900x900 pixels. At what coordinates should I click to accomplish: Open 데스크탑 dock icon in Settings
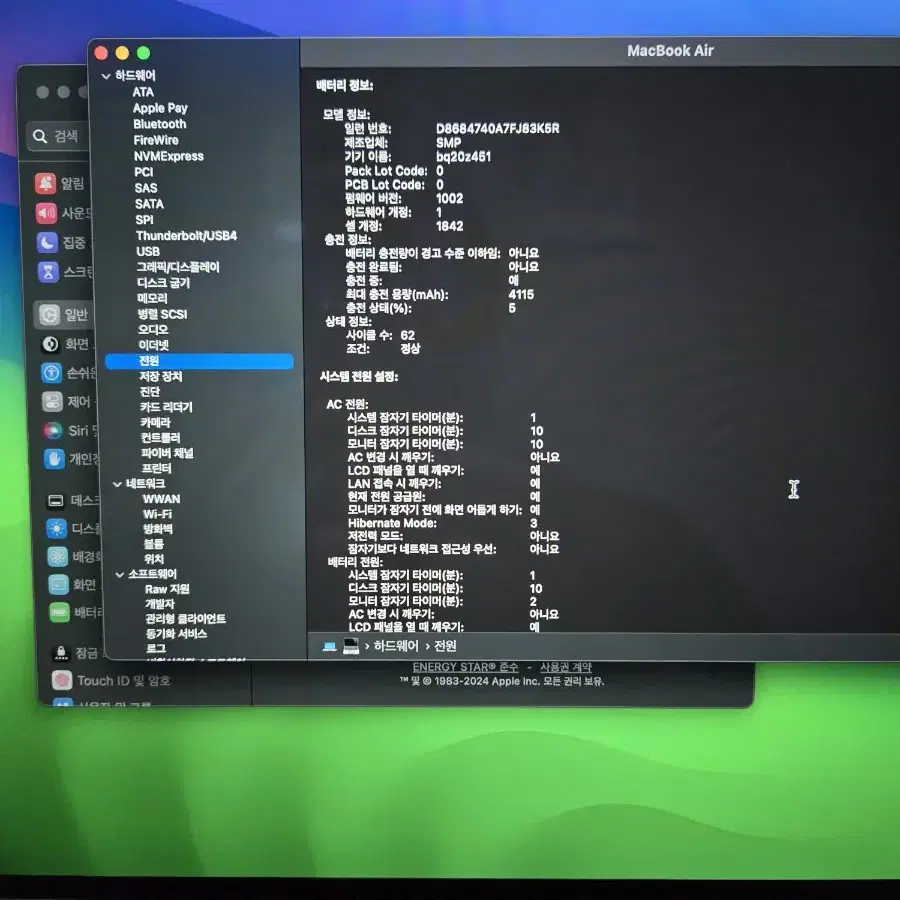56,501
